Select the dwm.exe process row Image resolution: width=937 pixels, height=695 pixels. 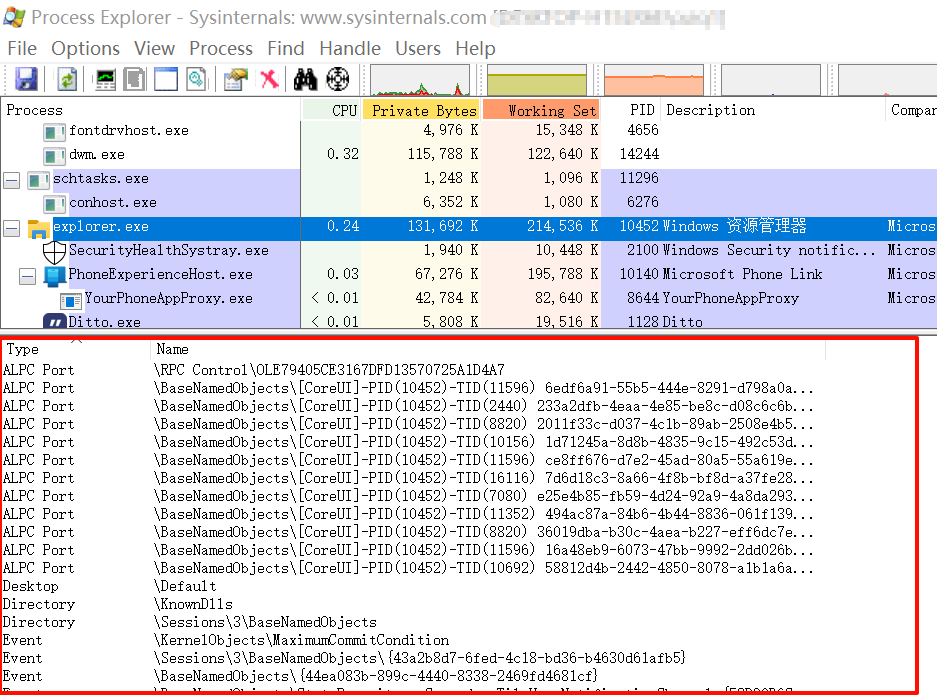(x=97, y=155)
